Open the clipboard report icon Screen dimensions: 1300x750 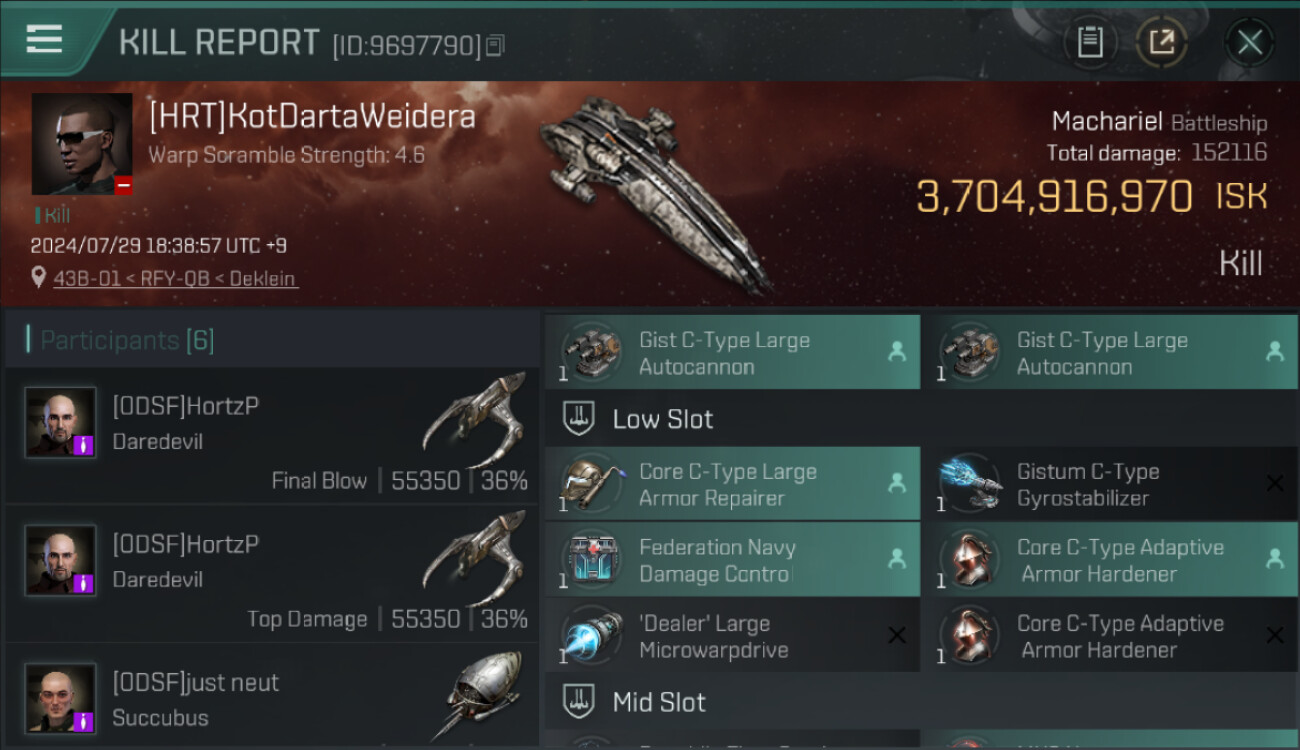(x=1090, y=43)
